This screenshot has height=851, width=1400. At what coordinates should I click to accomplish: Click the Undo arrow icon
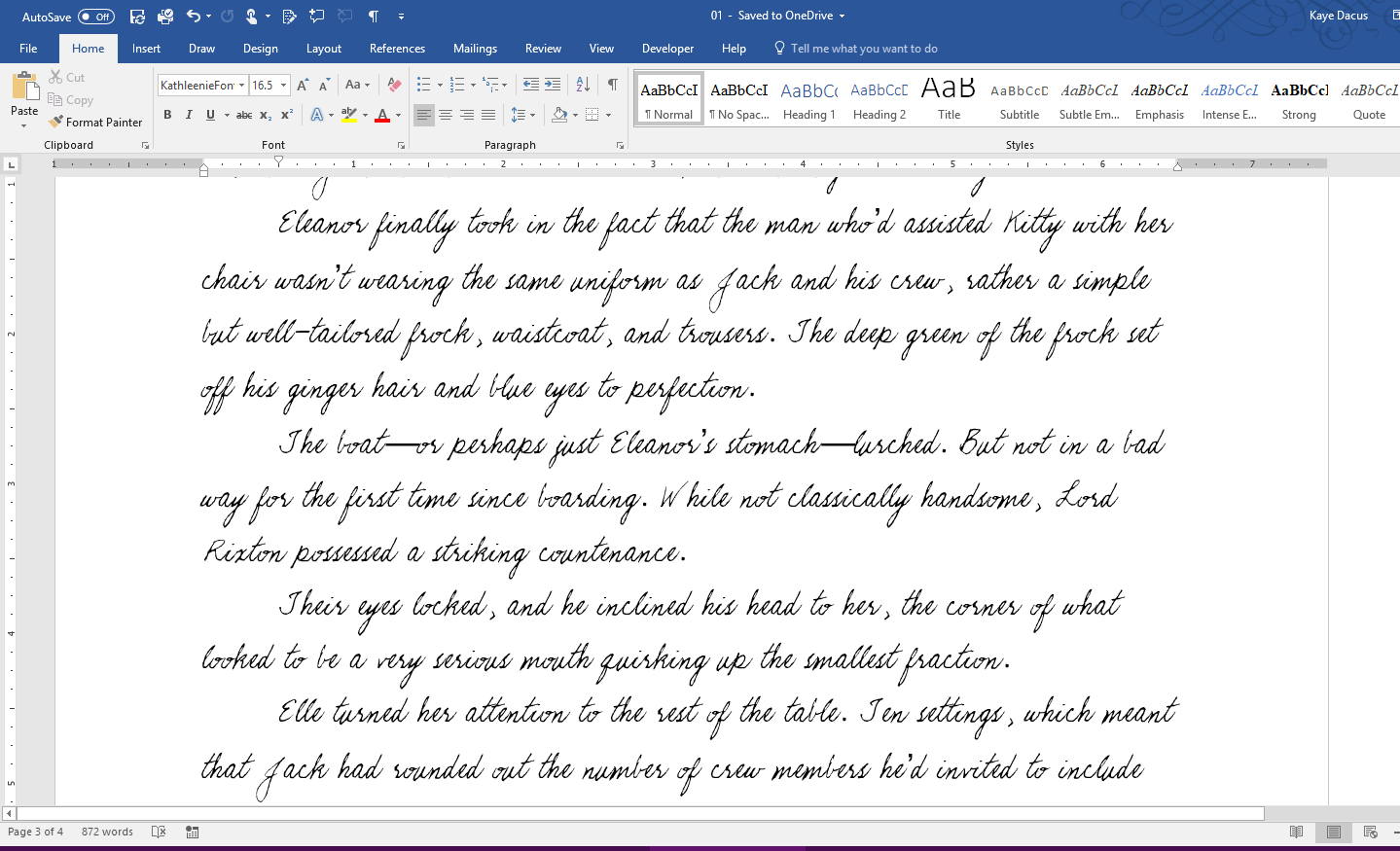pos(193,16)
